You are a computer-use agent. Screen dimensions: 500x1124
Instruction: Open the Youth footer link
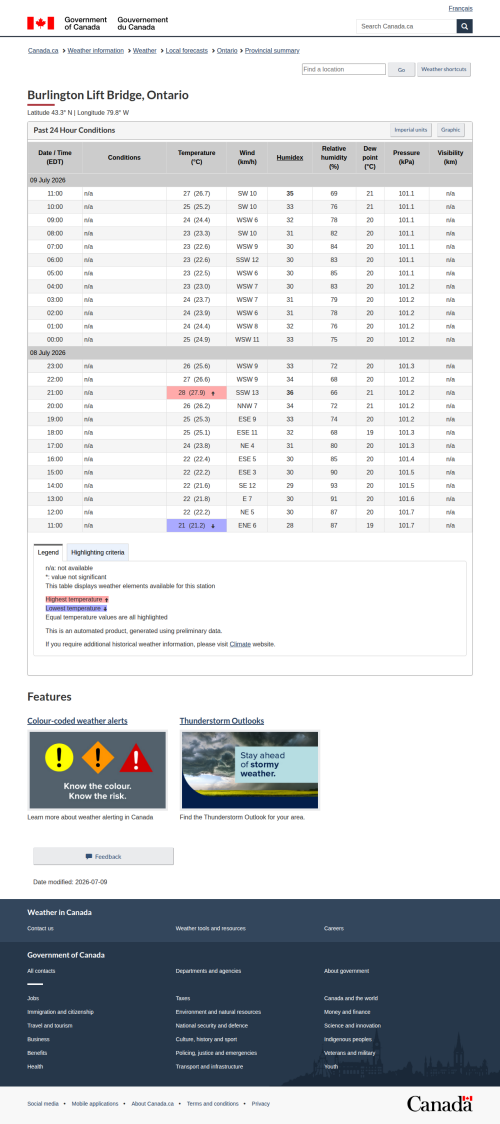[331, 1067]
